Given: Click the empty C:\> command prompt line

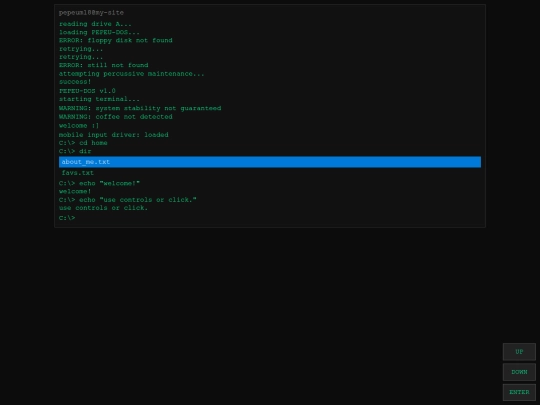Looking at the screenshot, I should coord(67,218).
